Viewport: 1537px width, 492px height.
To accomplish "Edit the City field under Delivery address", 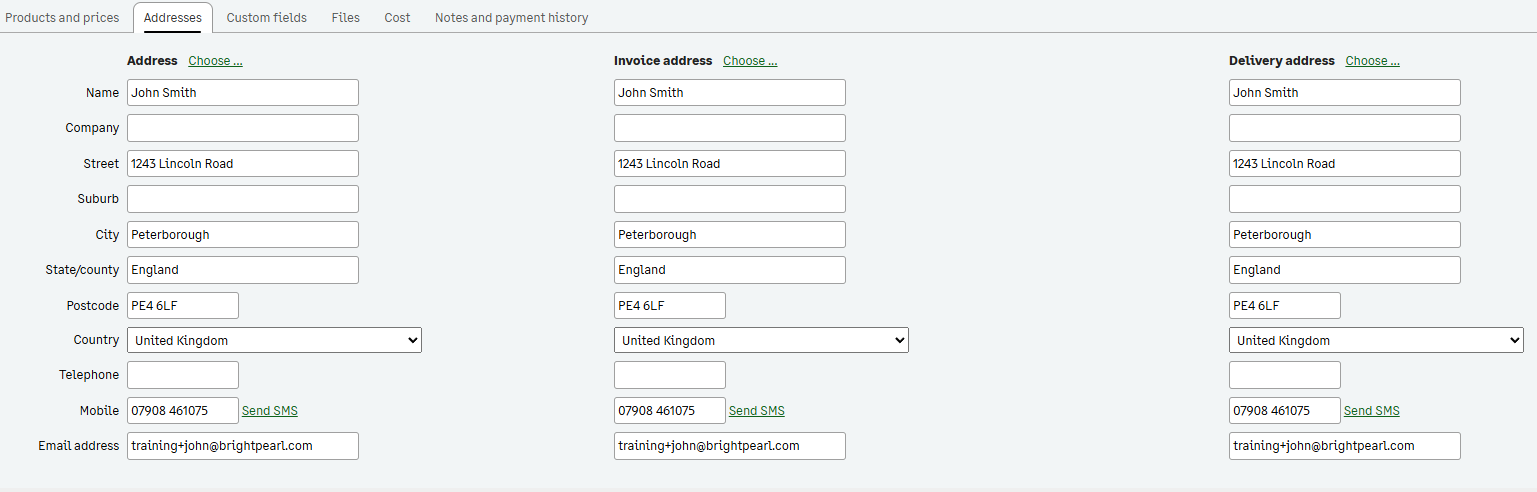I will (x=1345, y=235).
